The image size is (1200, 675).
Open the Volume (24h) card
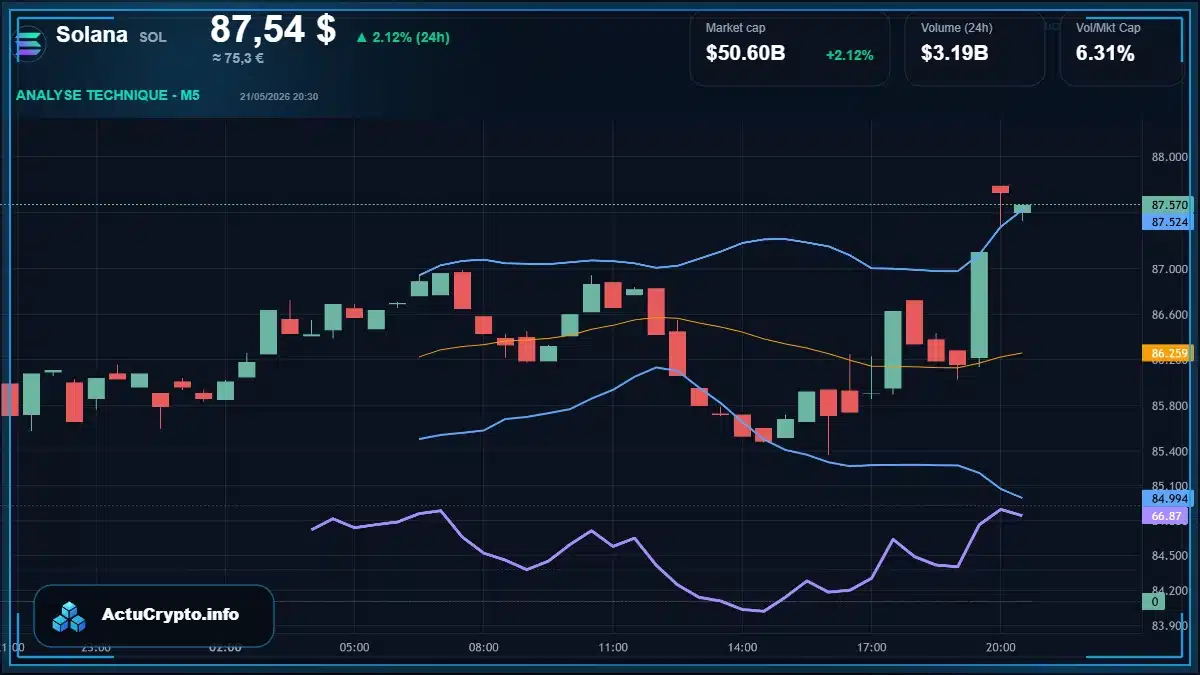pyautogui.click(x=975, y=48)
